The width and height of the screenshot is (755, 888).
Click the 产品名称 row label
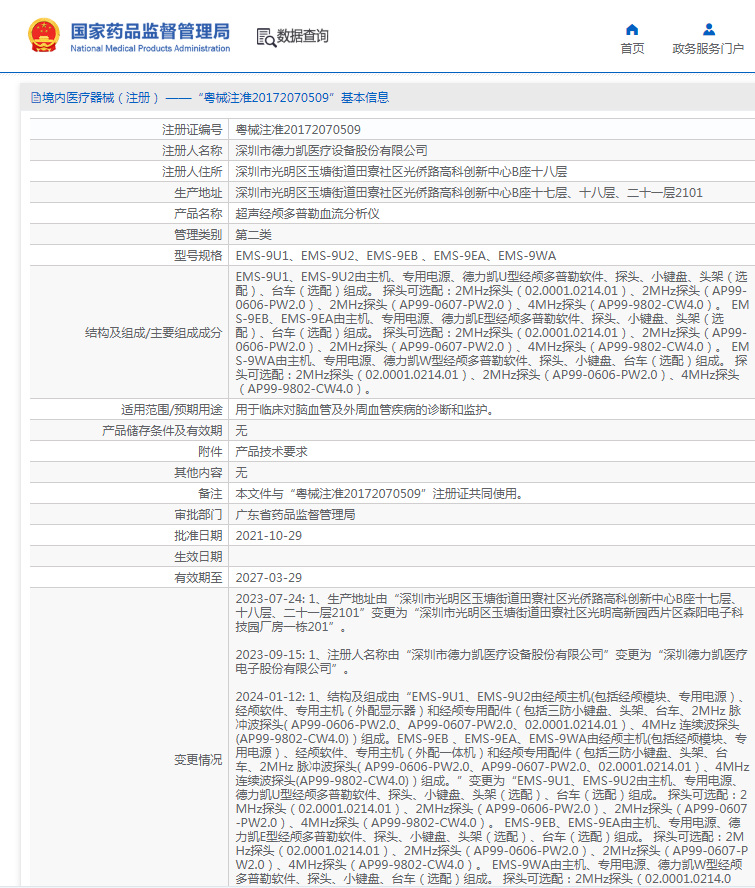pyautogui.click(x=198, y=214)
